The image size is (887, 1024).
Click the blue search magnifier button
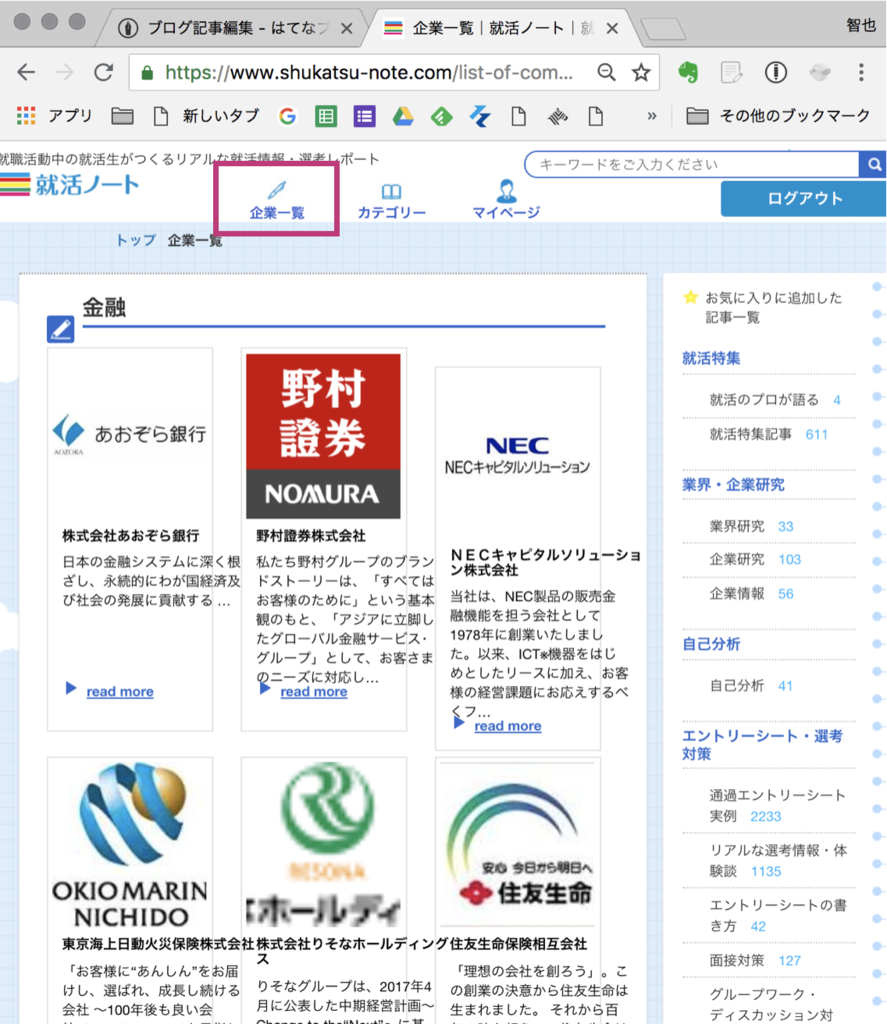coord(873,164)
